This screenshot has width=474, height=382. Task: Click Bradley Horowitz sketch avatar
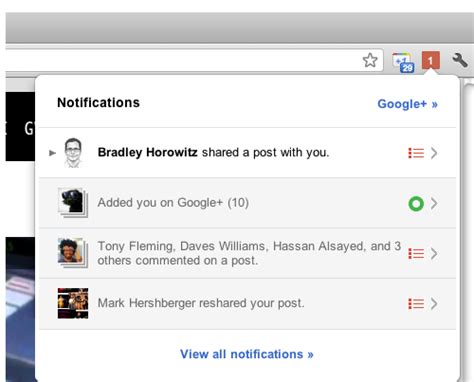click(73, 153)
